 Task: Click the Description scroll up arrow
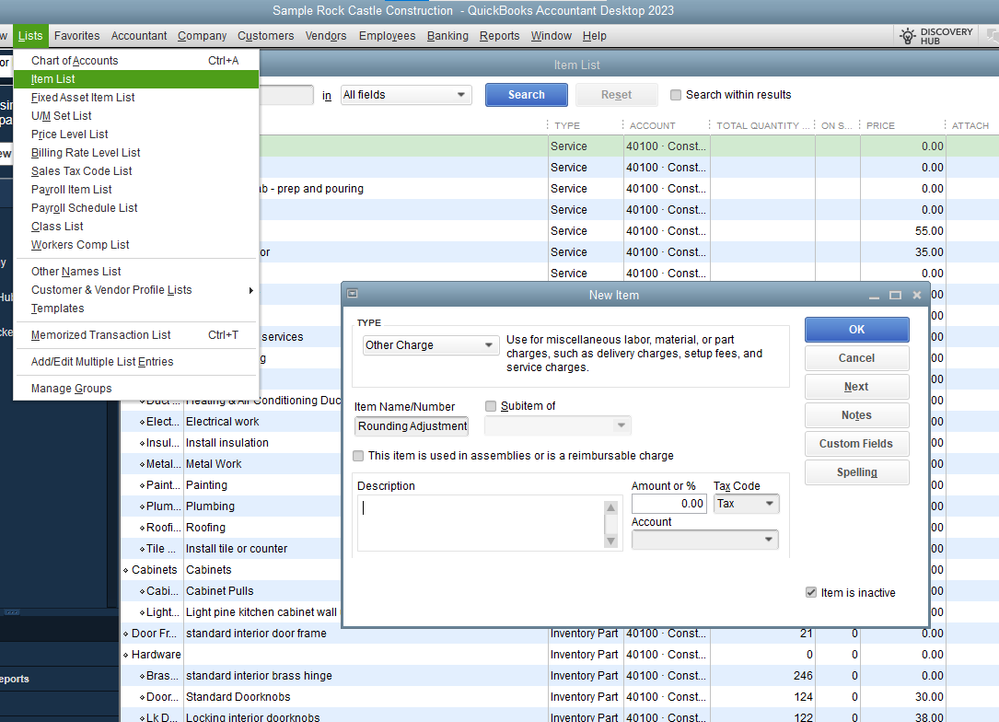pyautogui.click(x=611, y=507)
